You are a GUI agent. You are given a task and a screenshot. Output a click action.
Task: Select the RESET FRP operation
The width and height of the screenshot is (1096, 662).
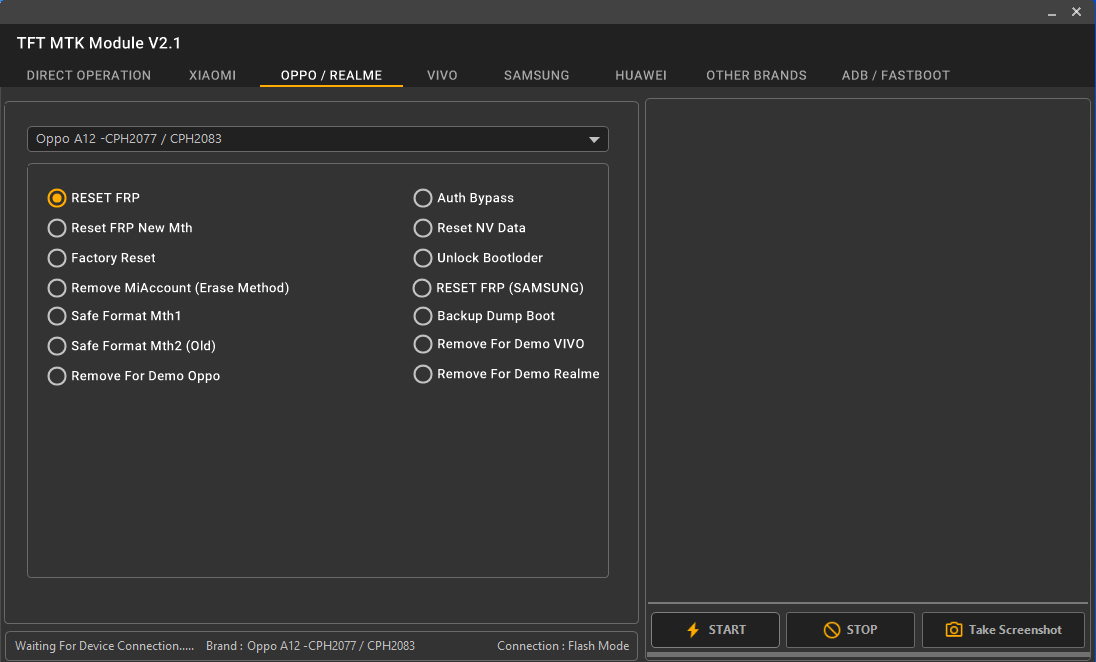pos(57,198)
